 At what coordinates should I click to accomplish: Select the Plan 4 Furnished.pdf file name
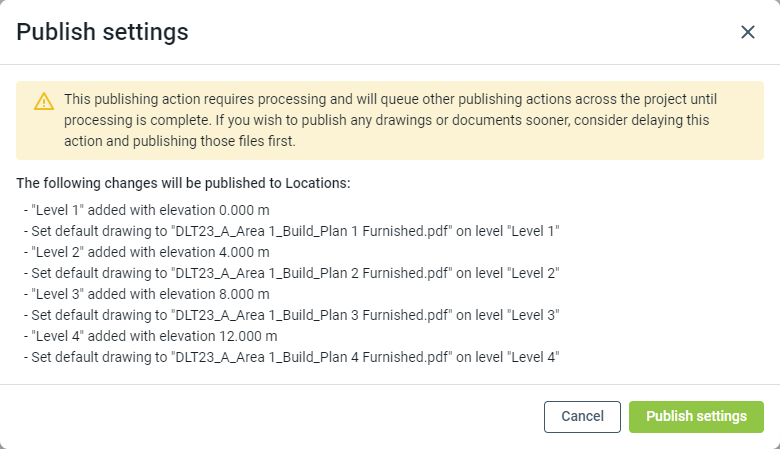(313, 357)
